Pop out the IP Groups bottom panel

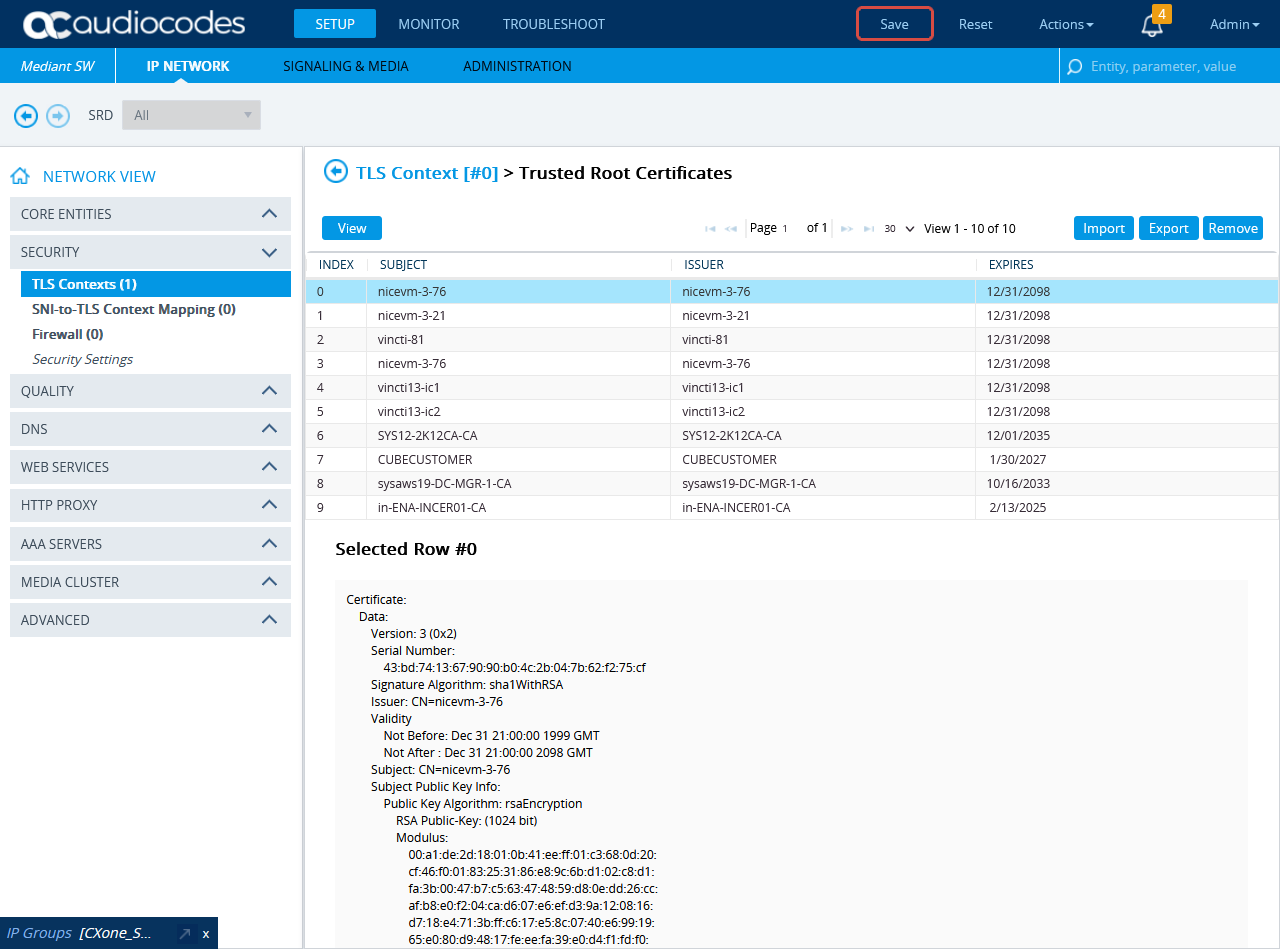[185, 933]
